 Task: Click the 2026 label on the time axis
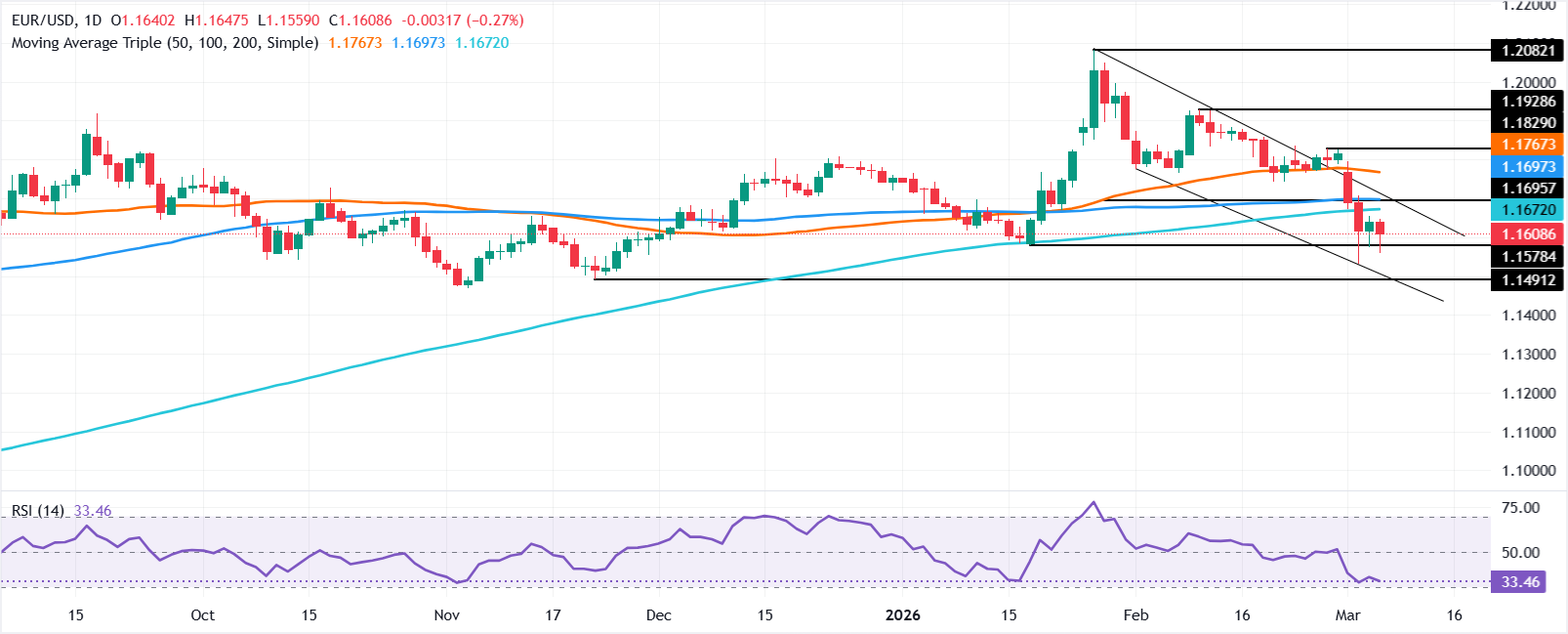click(x=902, y=615)
